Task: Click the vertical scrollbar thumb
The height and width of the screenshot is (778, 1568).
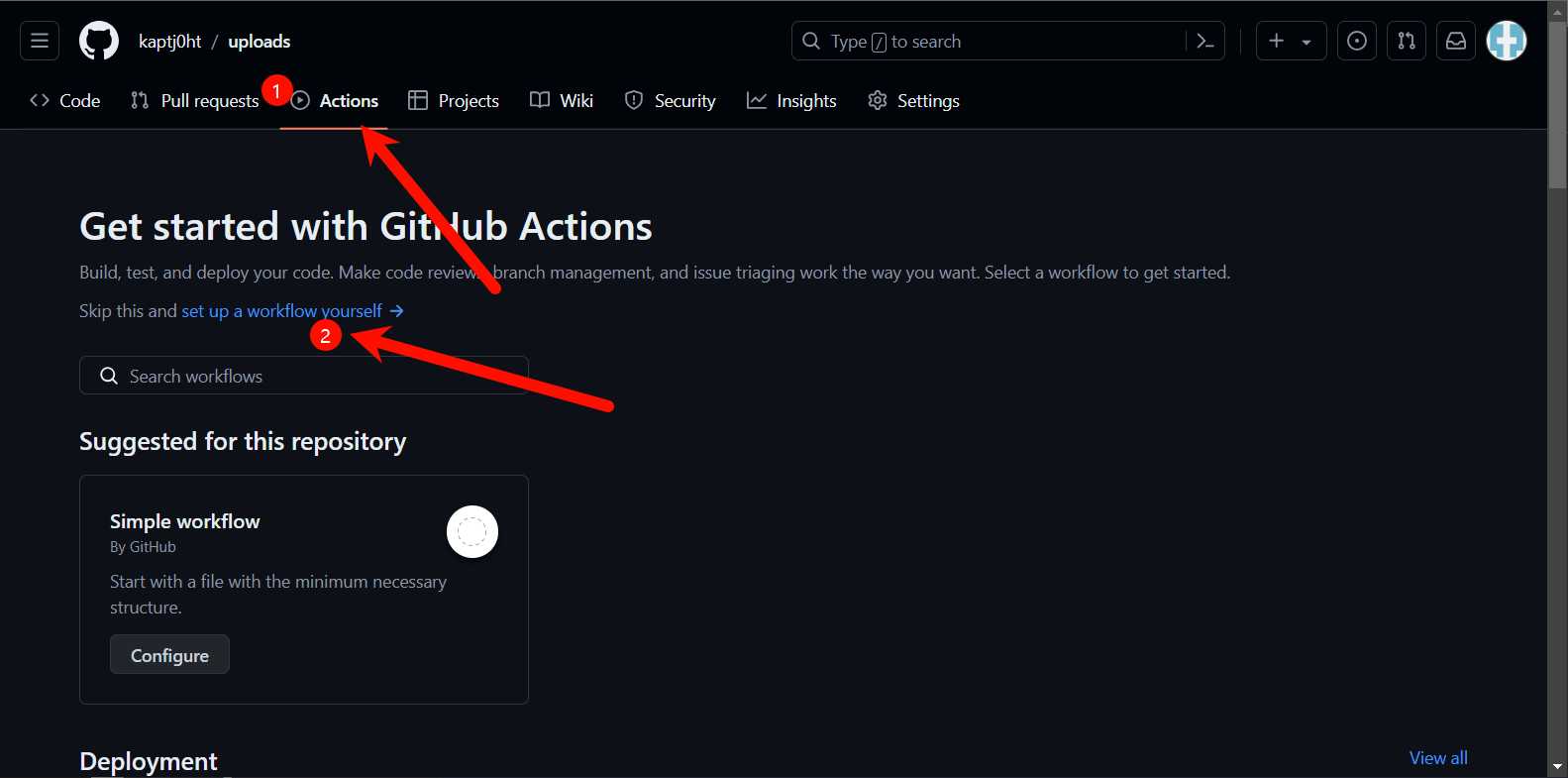Action: 1557,105
